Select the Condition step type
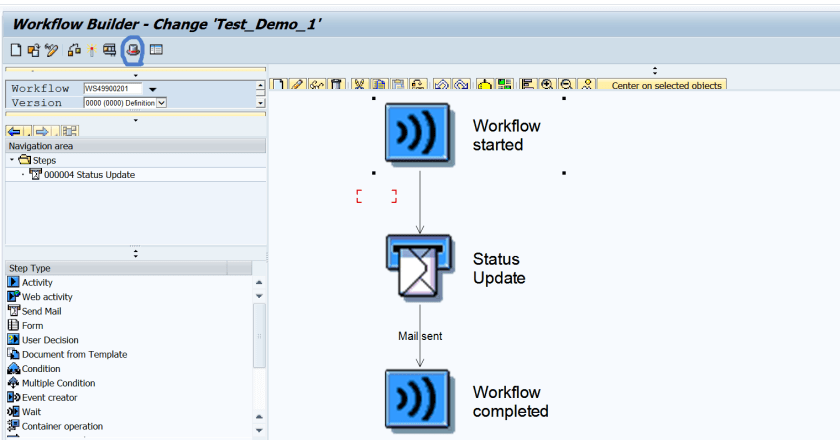This screenshot has height=440, width=840. click(41, 369)
